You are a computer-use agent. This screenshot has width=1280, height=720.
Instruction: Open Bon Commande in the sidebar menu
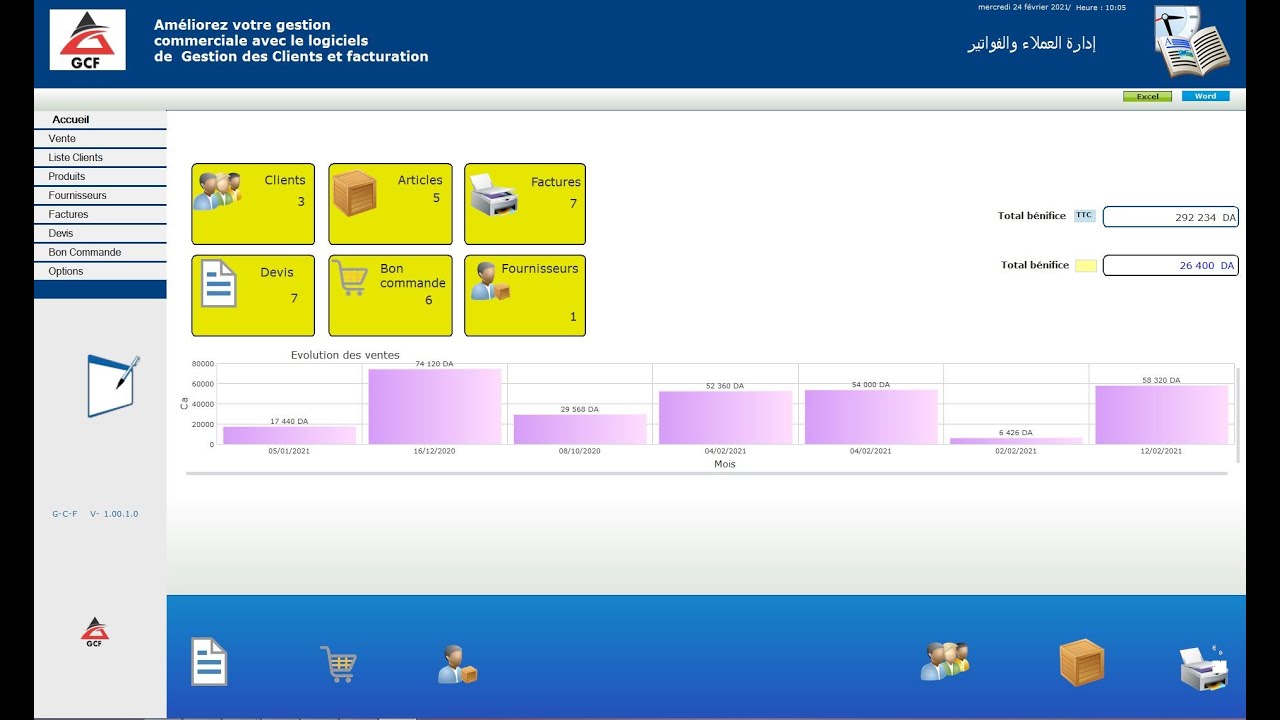(100, 253)
